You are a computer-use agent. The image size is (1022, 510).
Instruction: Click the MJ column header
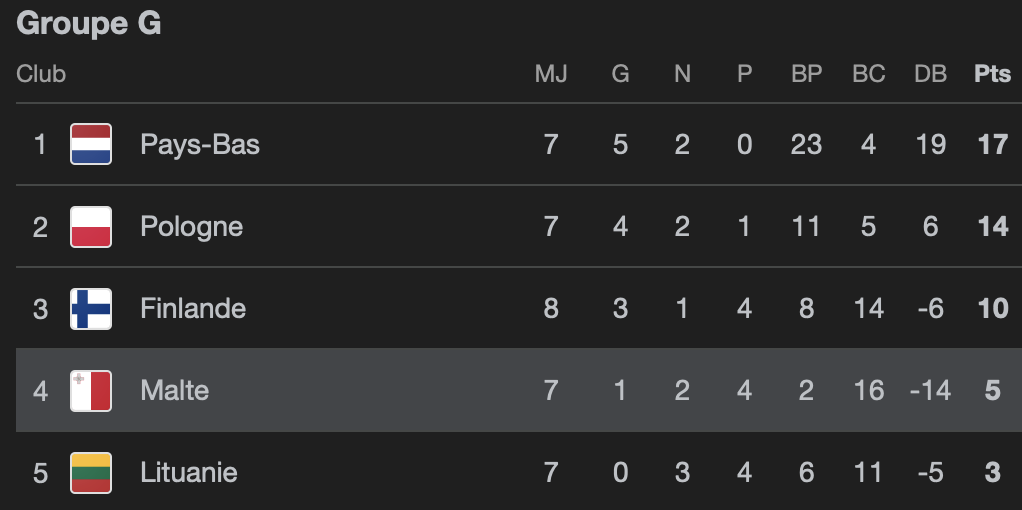pos(551,74)
